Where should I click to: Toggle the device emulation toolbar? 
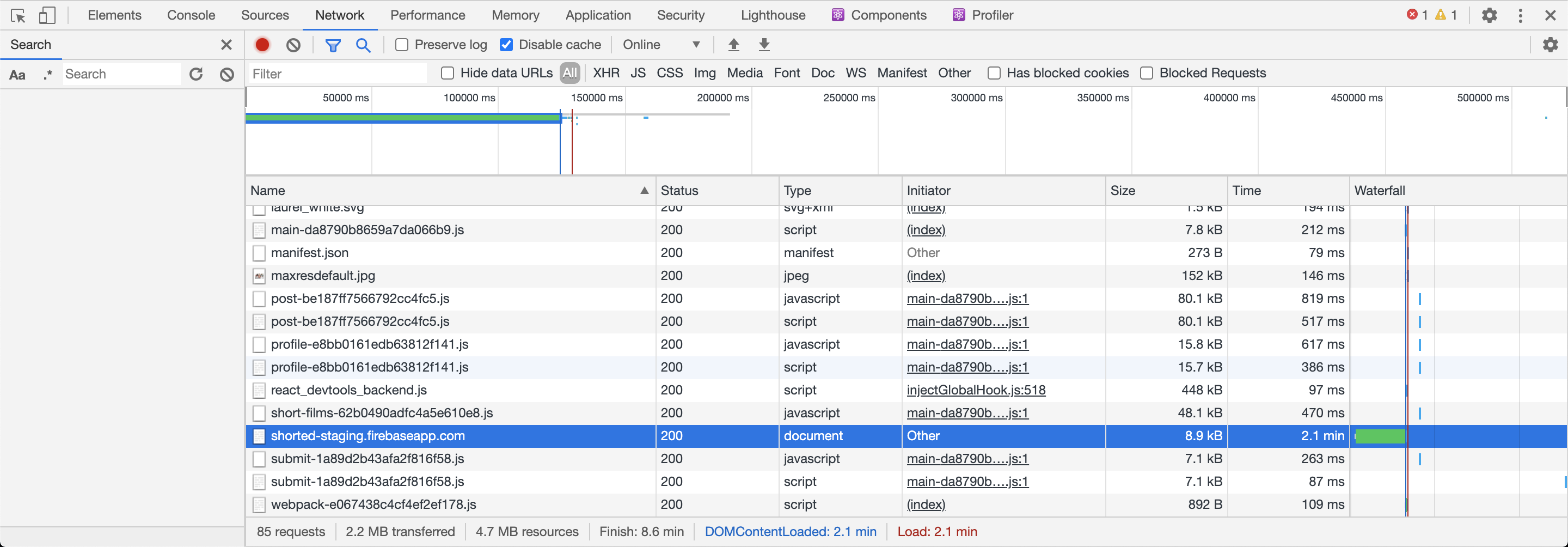[47, 15]
